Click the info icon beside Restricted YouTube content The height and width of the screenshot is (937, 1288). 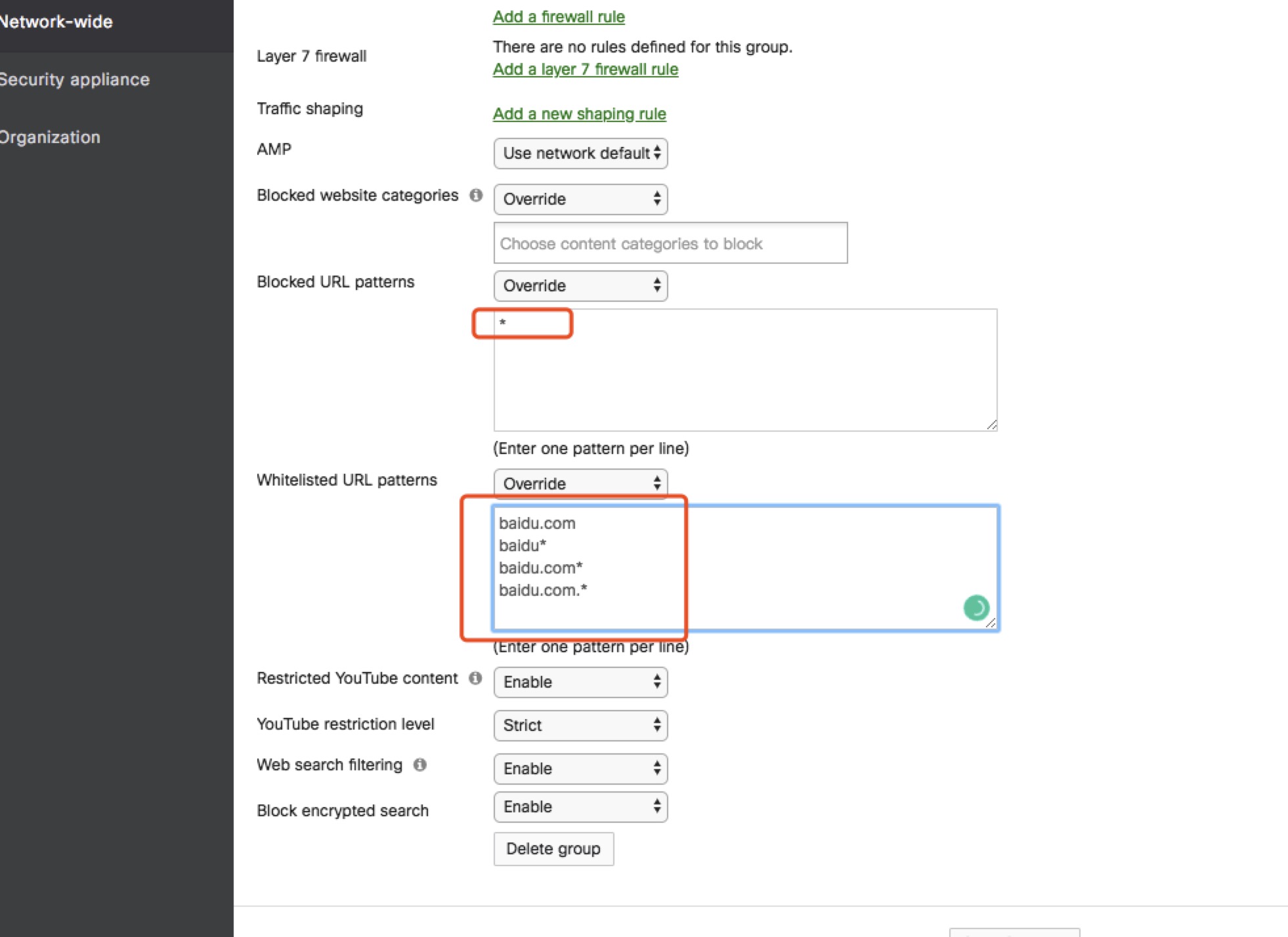click(x=475, y=678)
